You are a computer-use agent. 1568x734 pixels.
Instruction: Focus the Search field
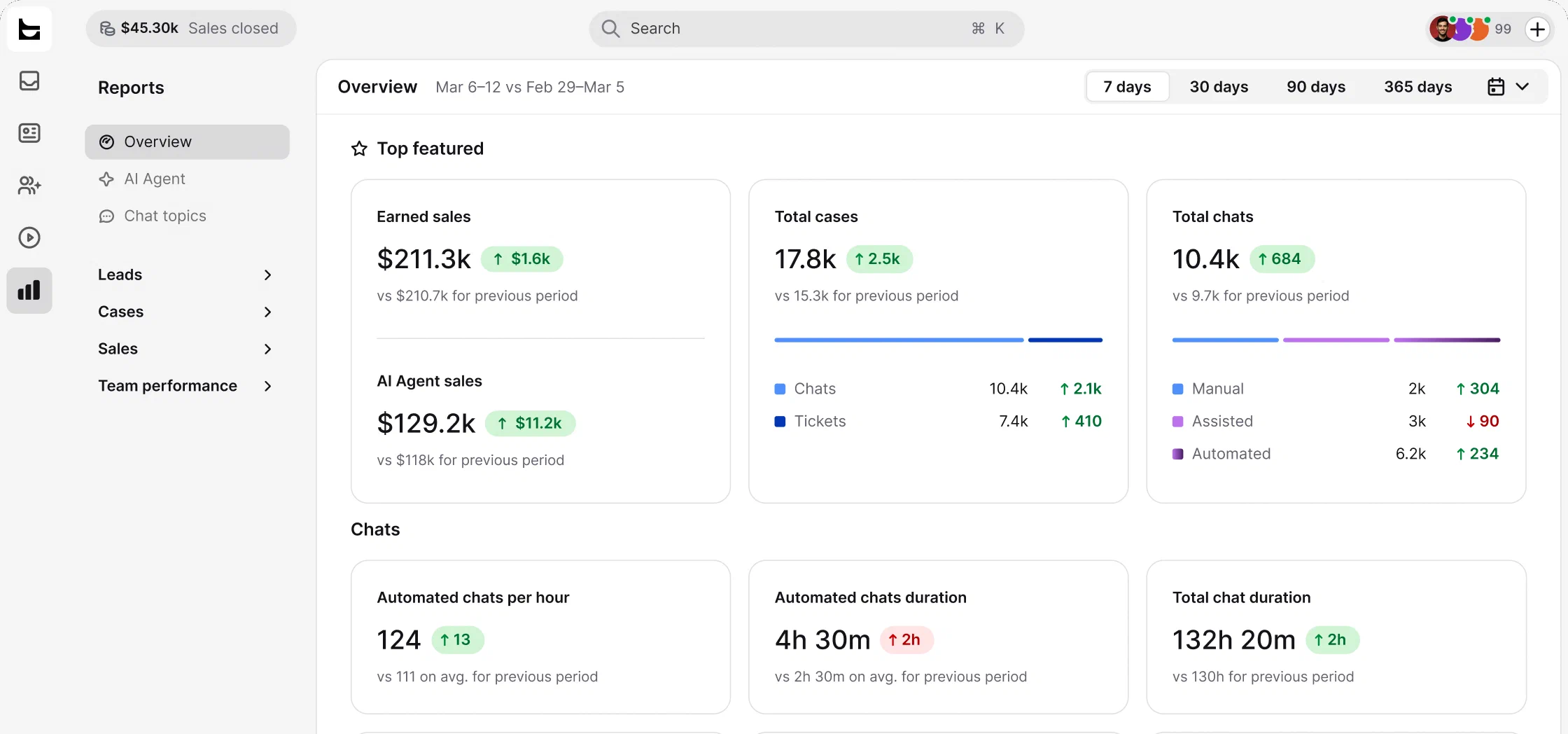click(x=806, y=29)
